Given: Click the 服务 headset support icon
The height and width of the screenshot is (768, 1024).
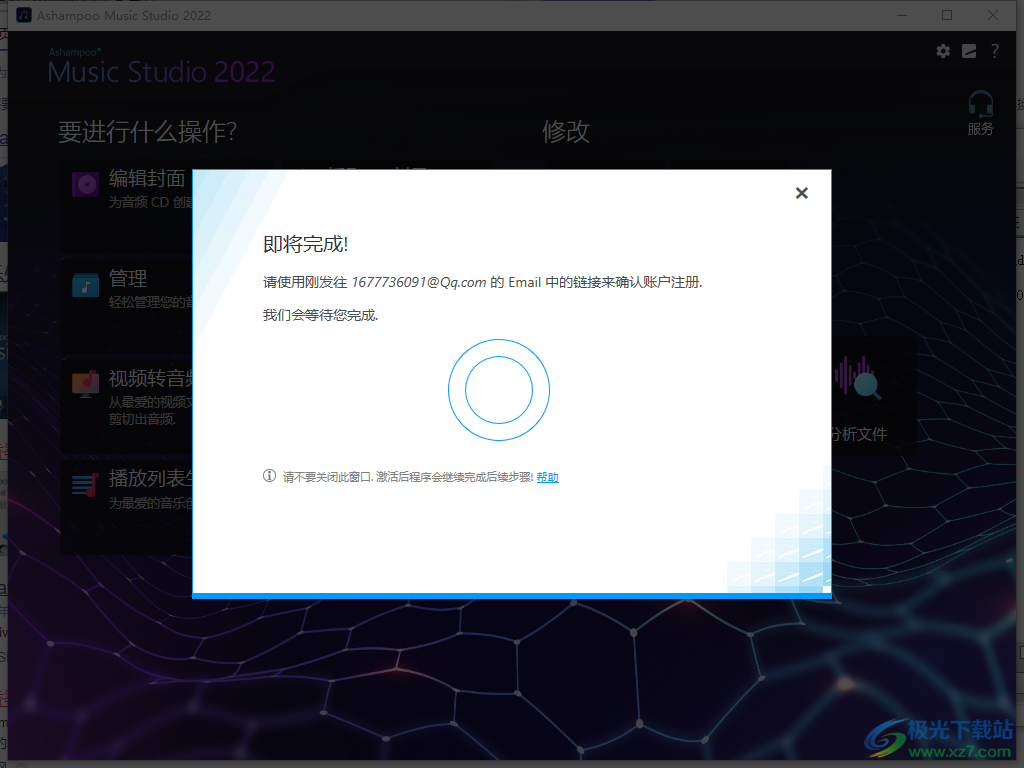Looking at the screenshot, I should click(979, 110).
